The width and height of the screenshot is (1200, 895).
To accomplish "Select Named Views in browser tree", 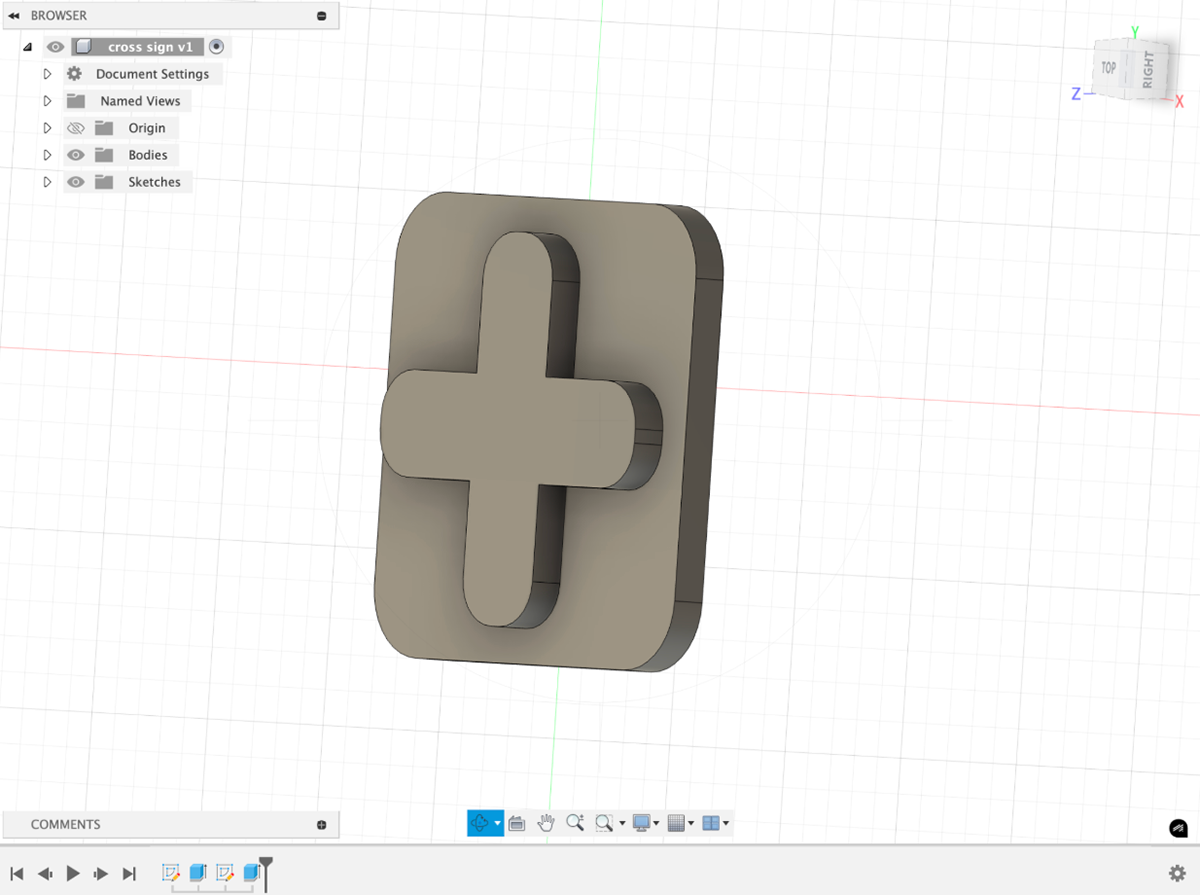I will (140, 101).
